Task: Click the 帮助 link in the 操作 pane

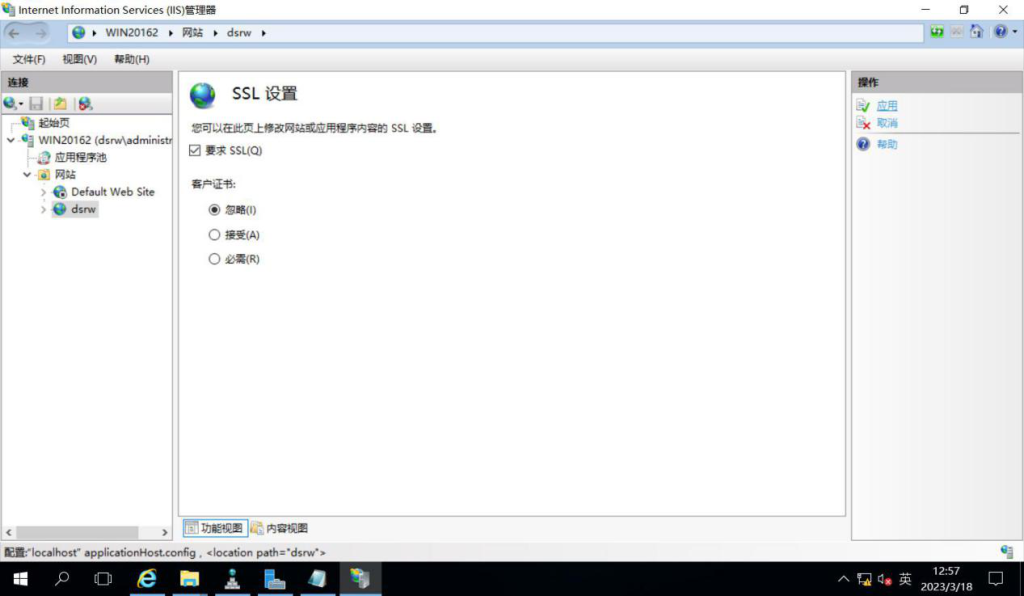Action: pos(887,144)
